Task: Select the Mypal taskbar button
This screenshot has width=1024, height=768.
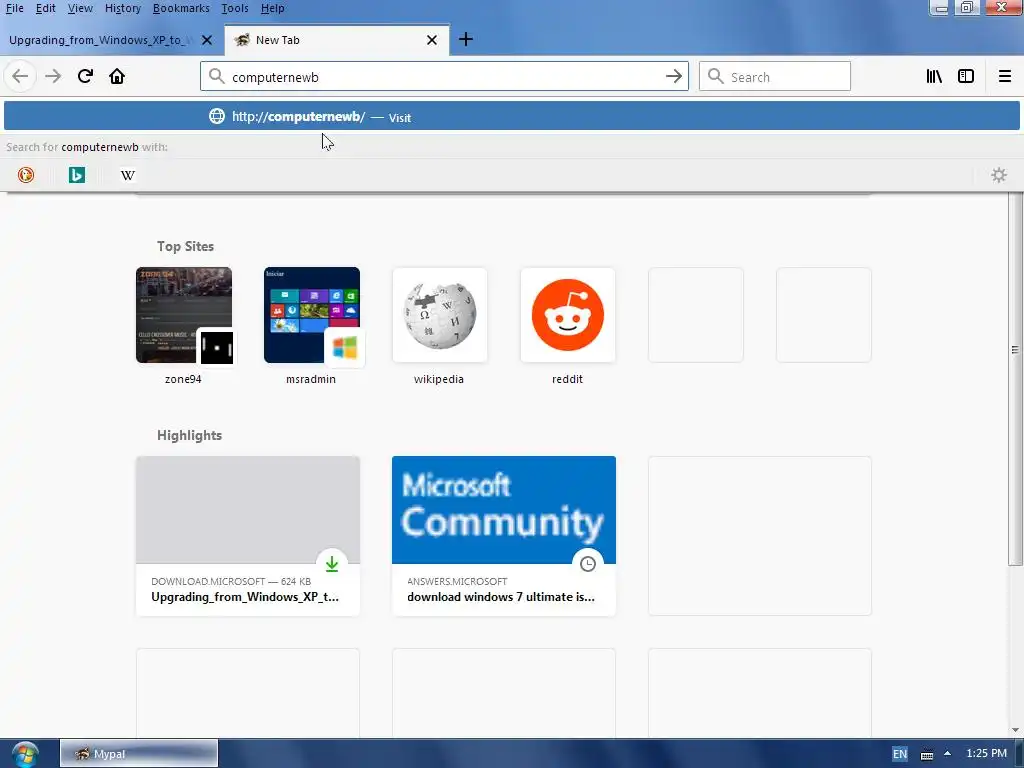Action: coord(139,754)
